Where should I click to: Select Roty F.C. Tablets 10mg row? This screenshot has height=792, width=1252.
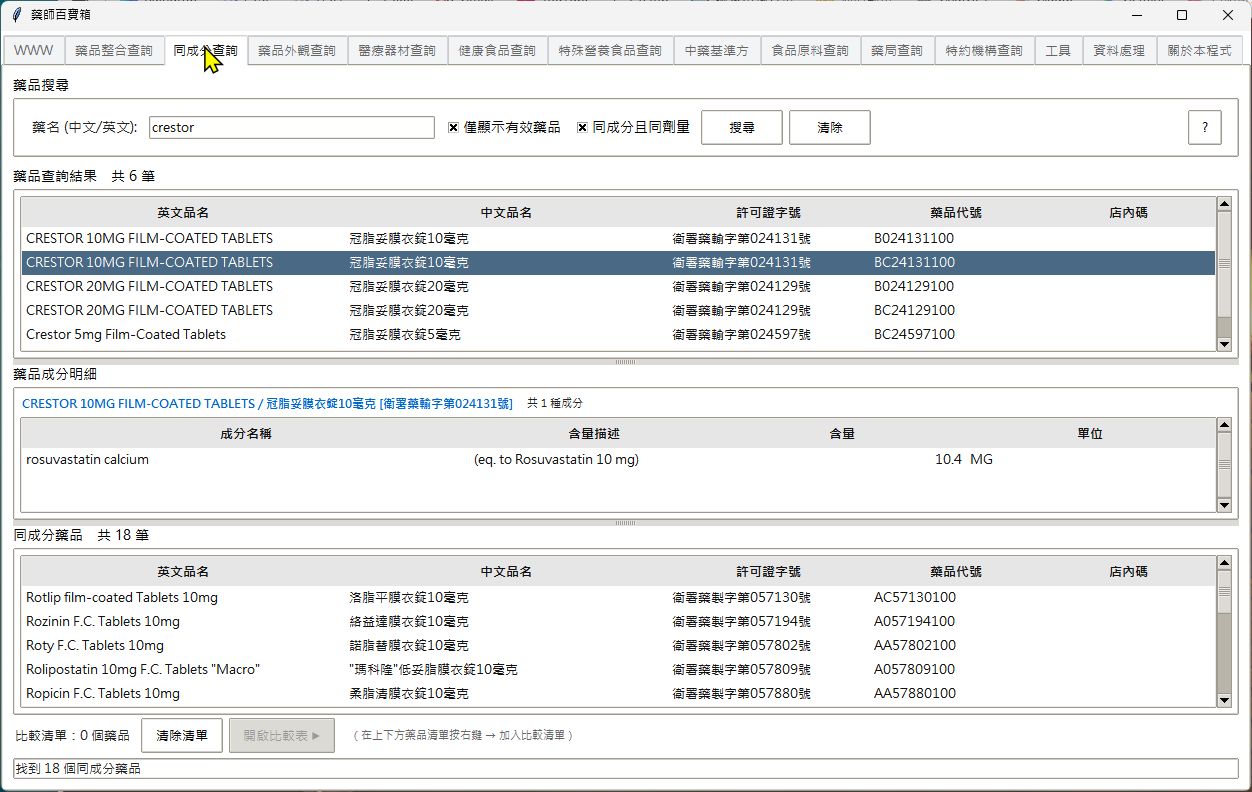618,645
